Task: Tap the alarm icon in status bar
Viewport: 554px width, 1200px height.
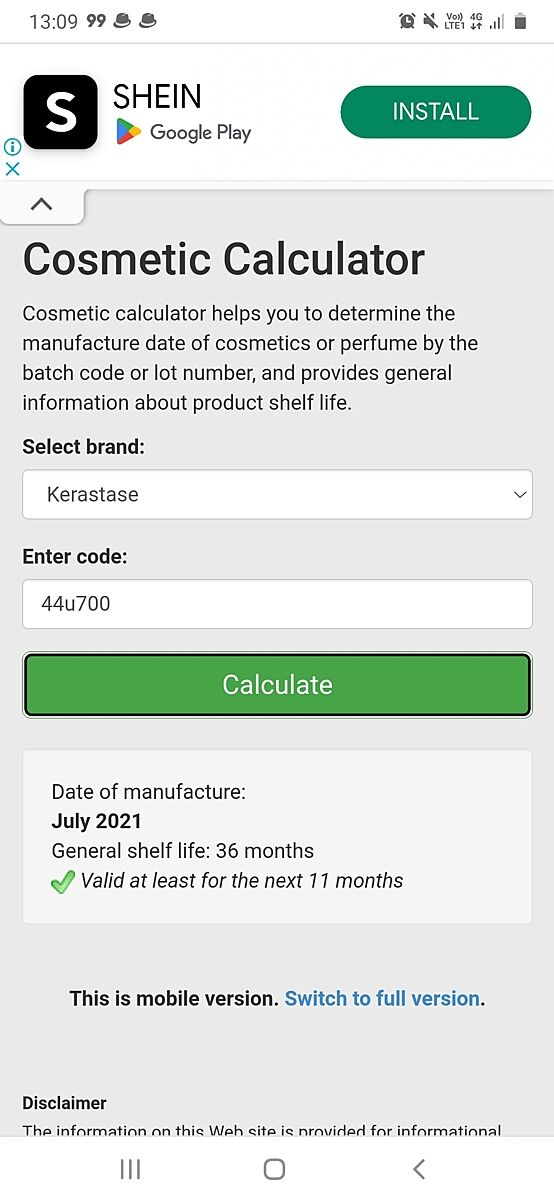Action: coord(407,21)
